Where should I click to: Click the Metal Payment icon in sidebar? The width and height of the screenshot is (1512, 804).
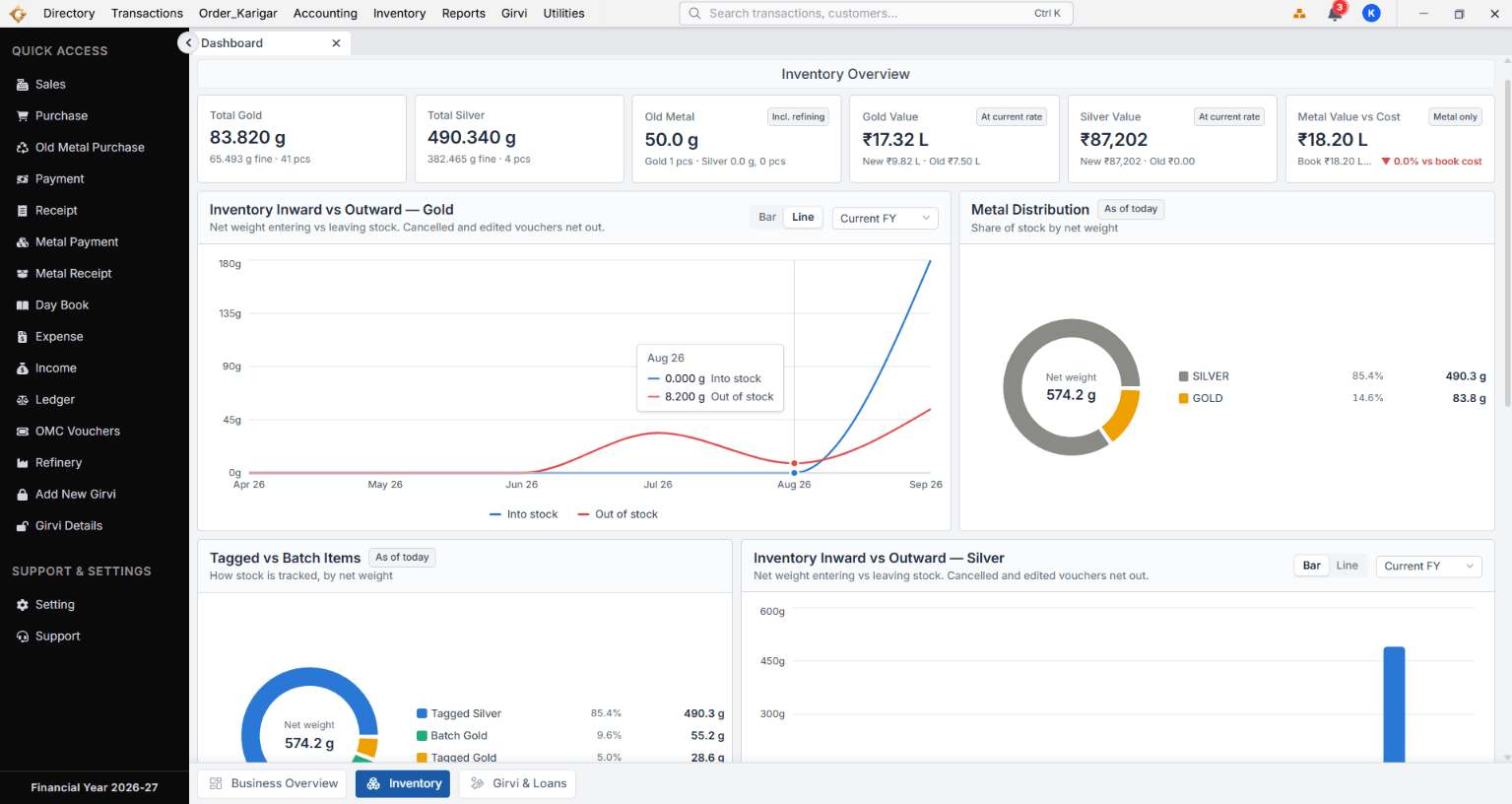click(x=23, y=242)
